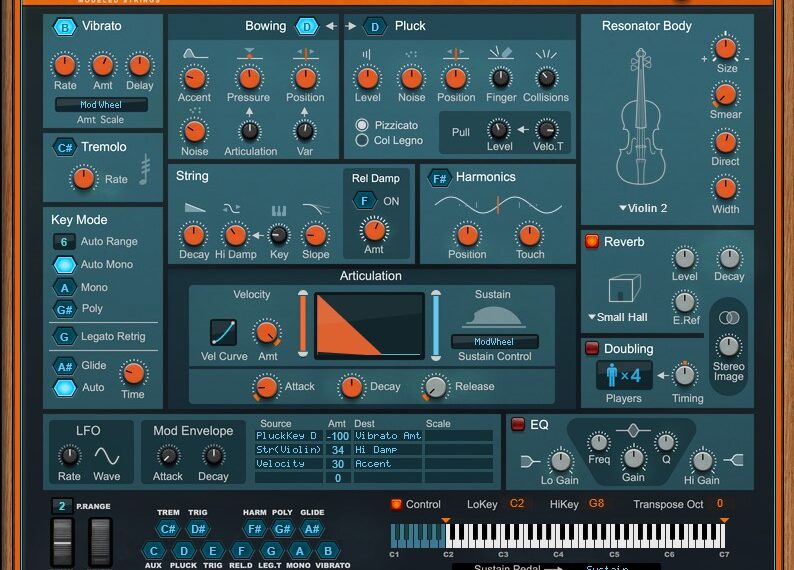Click the Bowing D keyswitch hexagon
Viewport: 794px width, 570px height.
[307, 27]
